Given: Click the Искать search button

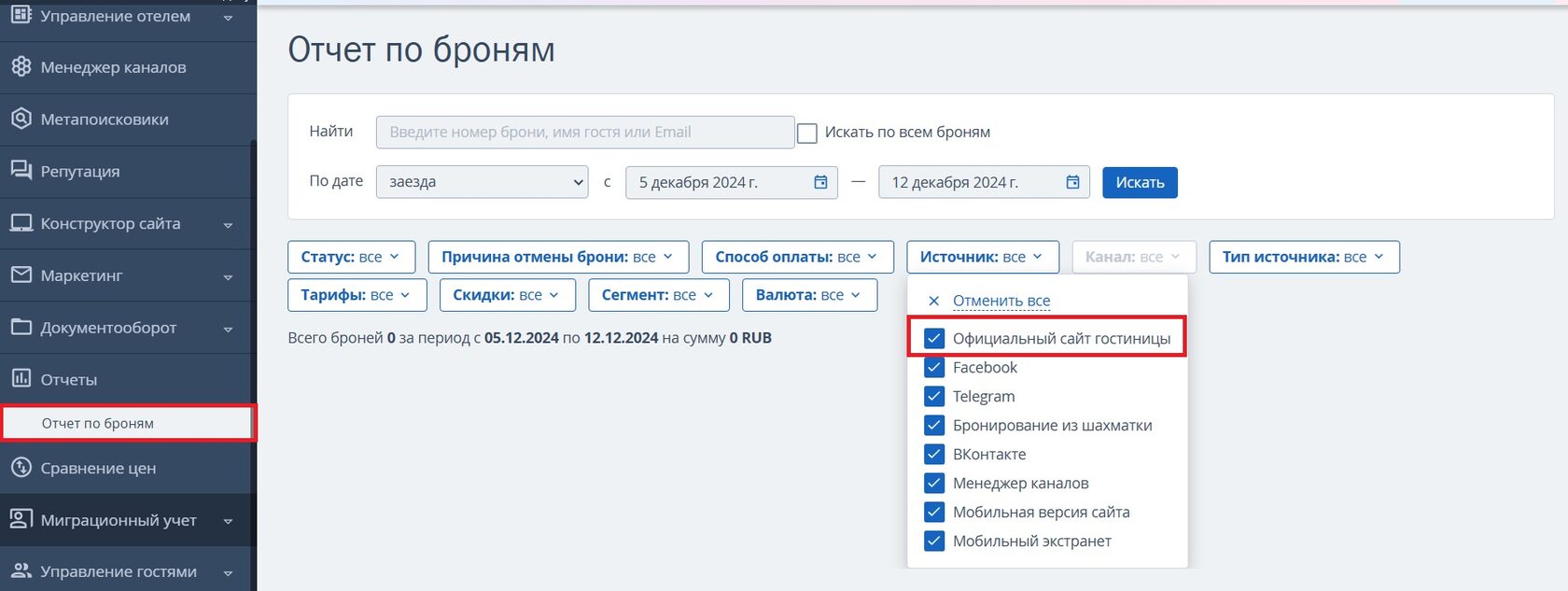Looking at the screenshot, I should 1140,182.
